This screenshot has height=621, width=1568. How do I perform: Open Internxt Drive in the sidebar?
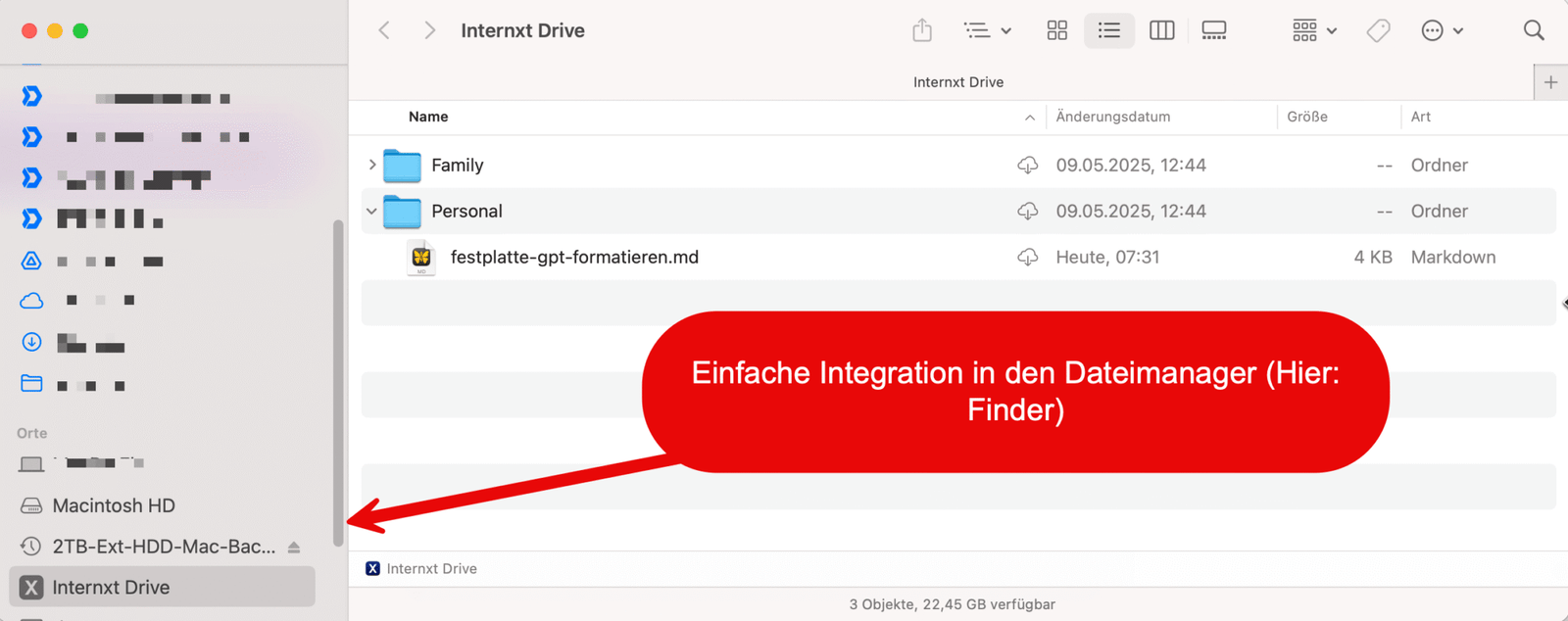coord(162,587)
